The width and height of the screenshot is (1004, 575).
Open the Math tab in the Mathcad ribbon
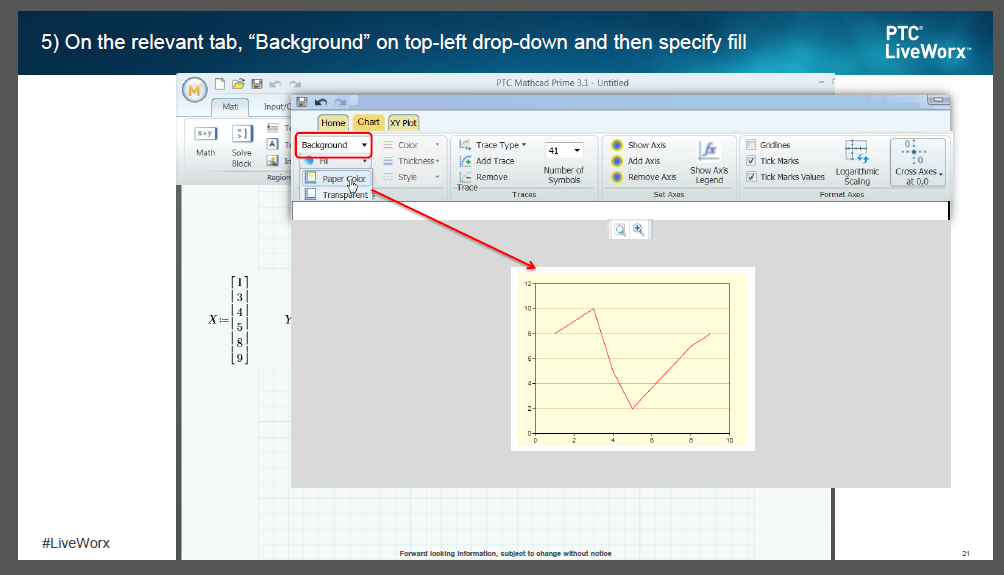(x=230, y=106)
